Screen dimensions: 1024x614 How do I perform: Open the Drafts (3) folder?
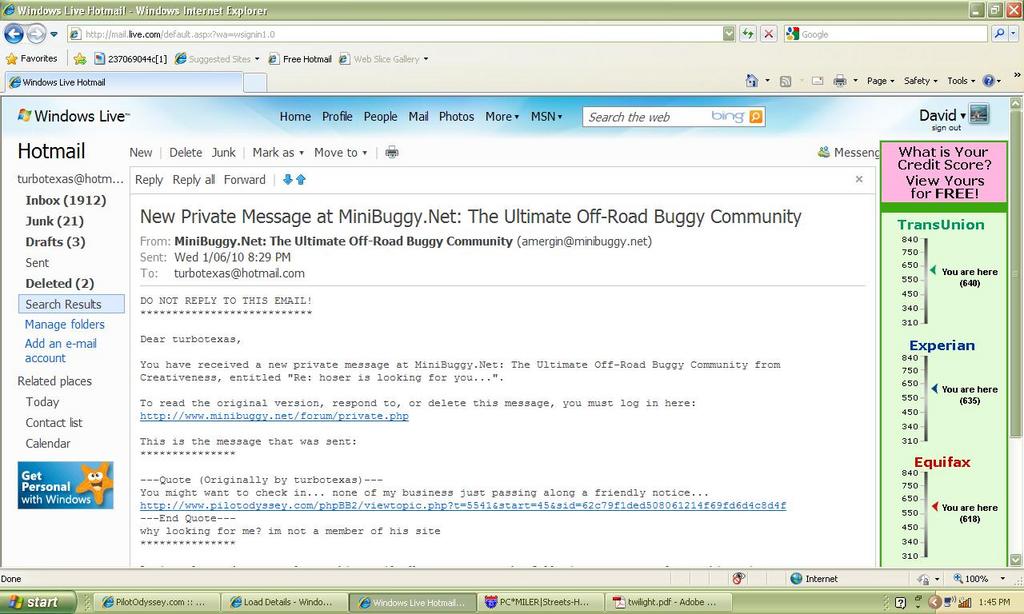tap(55, 242)
